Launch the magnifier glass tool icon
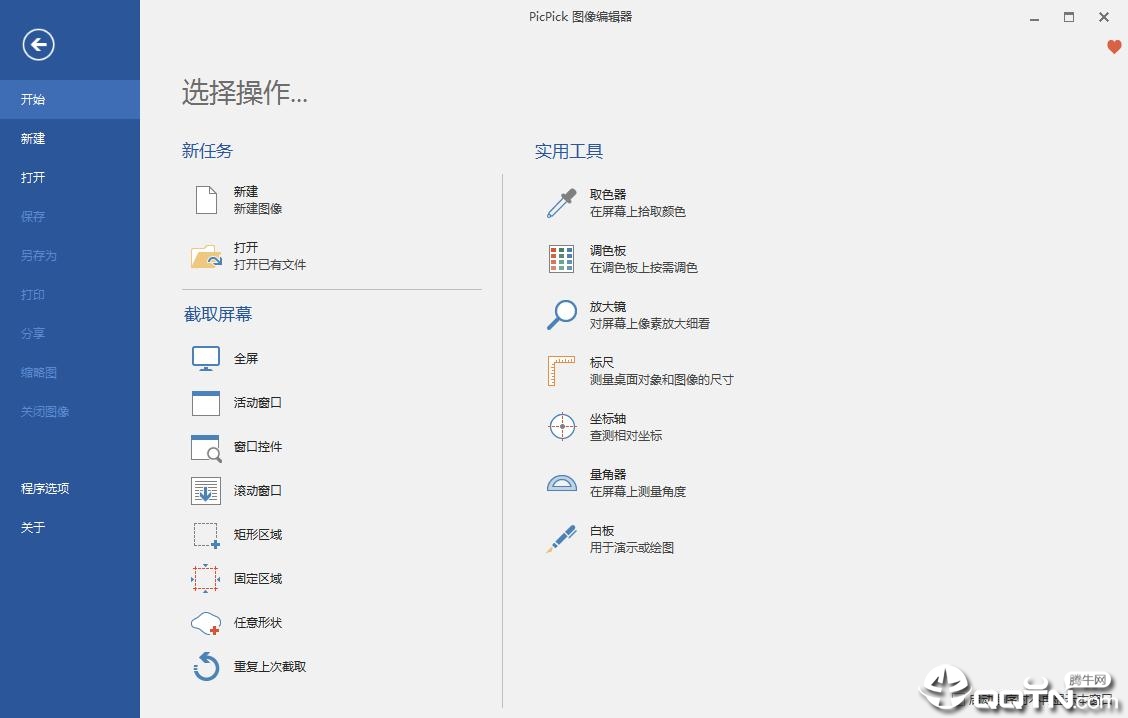1128x718 pixels. [x=561, y=315]
